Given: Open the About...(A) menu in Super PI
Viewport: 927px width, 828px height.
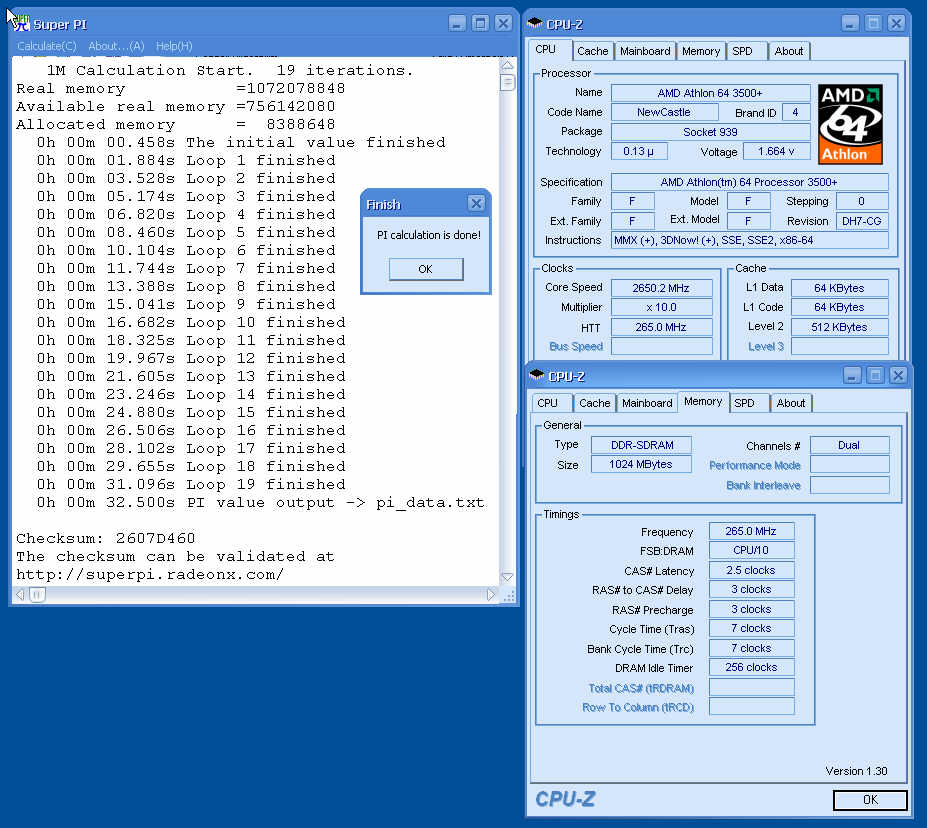Looking at the screenshot, I should [116, 46].
